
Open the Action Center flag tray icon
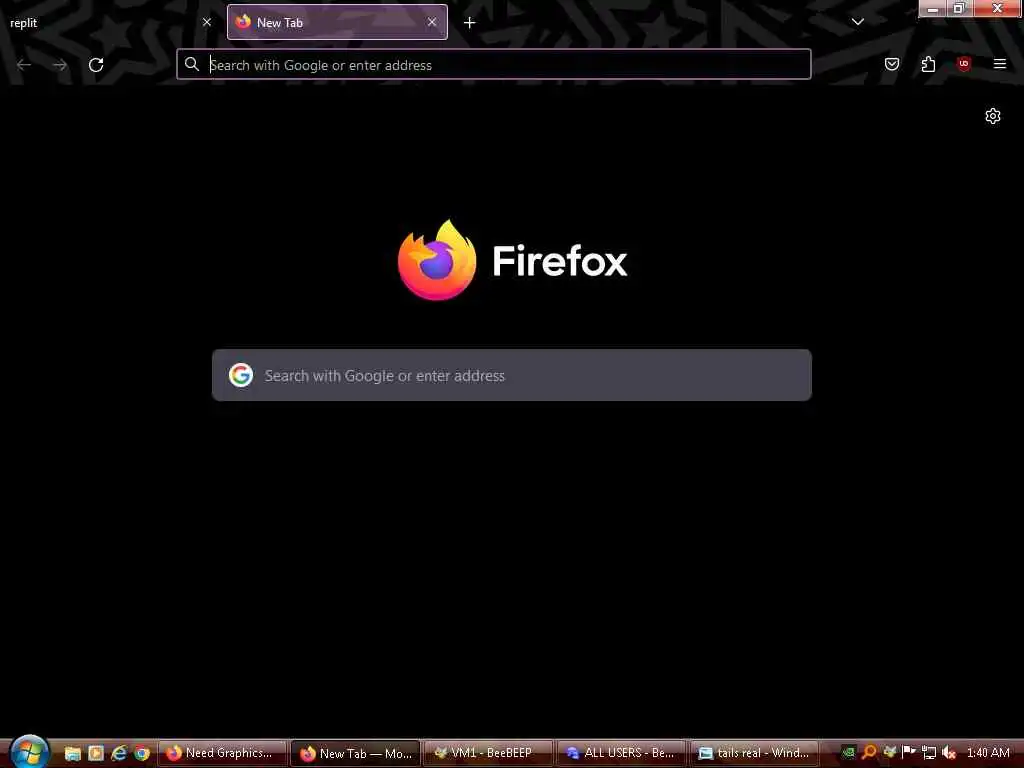pyautogui.click(x=909, y=752)
